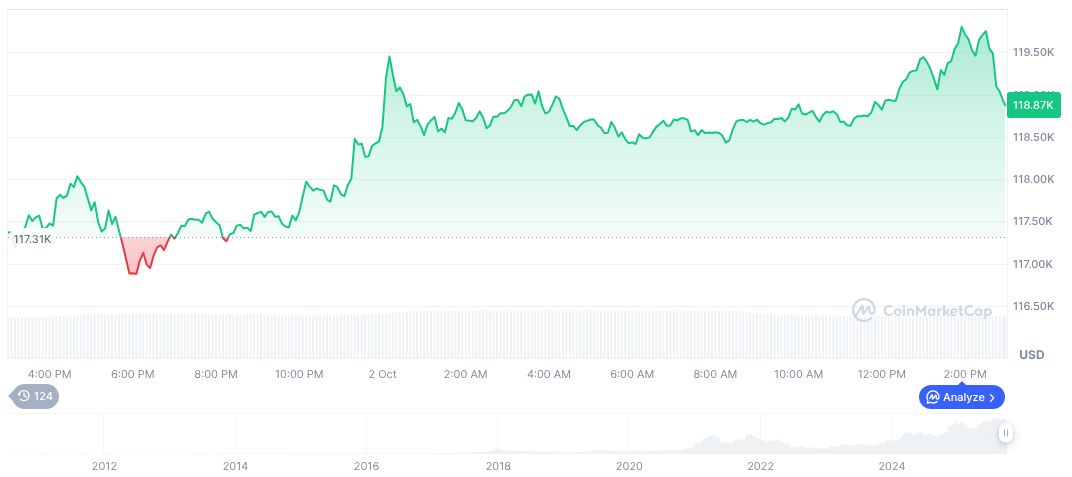Jump to 2012 on the overview timeline
This screenshot has width=1072, height=477.
[x=104, y=466]
